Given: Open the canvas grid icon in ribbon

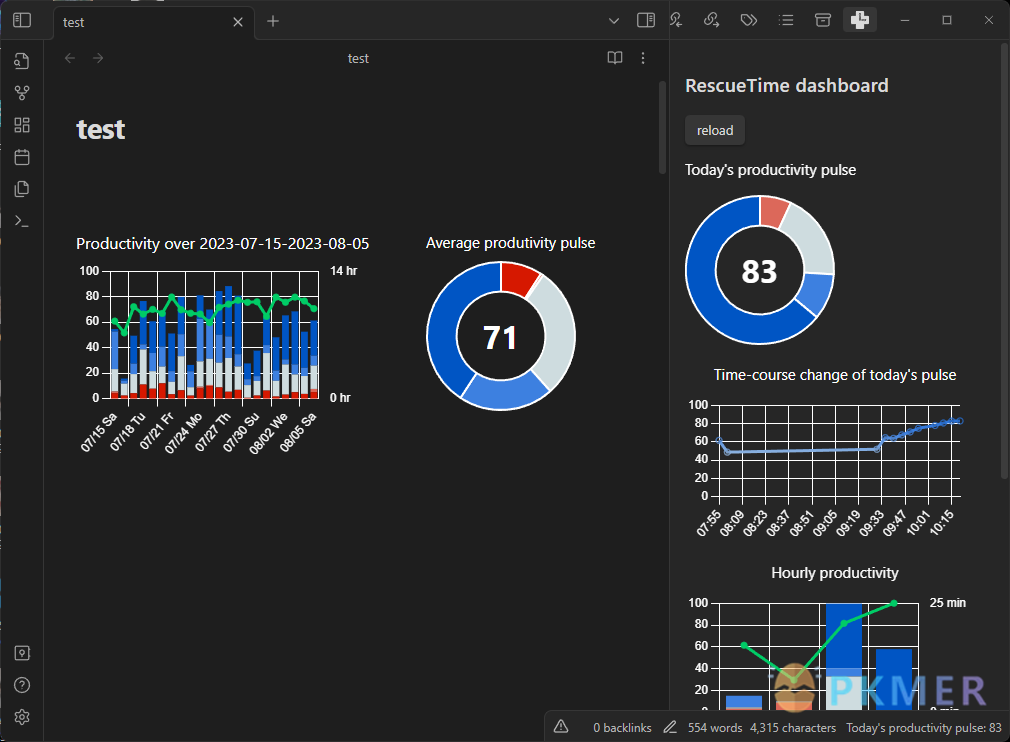Looking at the screenshot, I should (x=22, y=125).
